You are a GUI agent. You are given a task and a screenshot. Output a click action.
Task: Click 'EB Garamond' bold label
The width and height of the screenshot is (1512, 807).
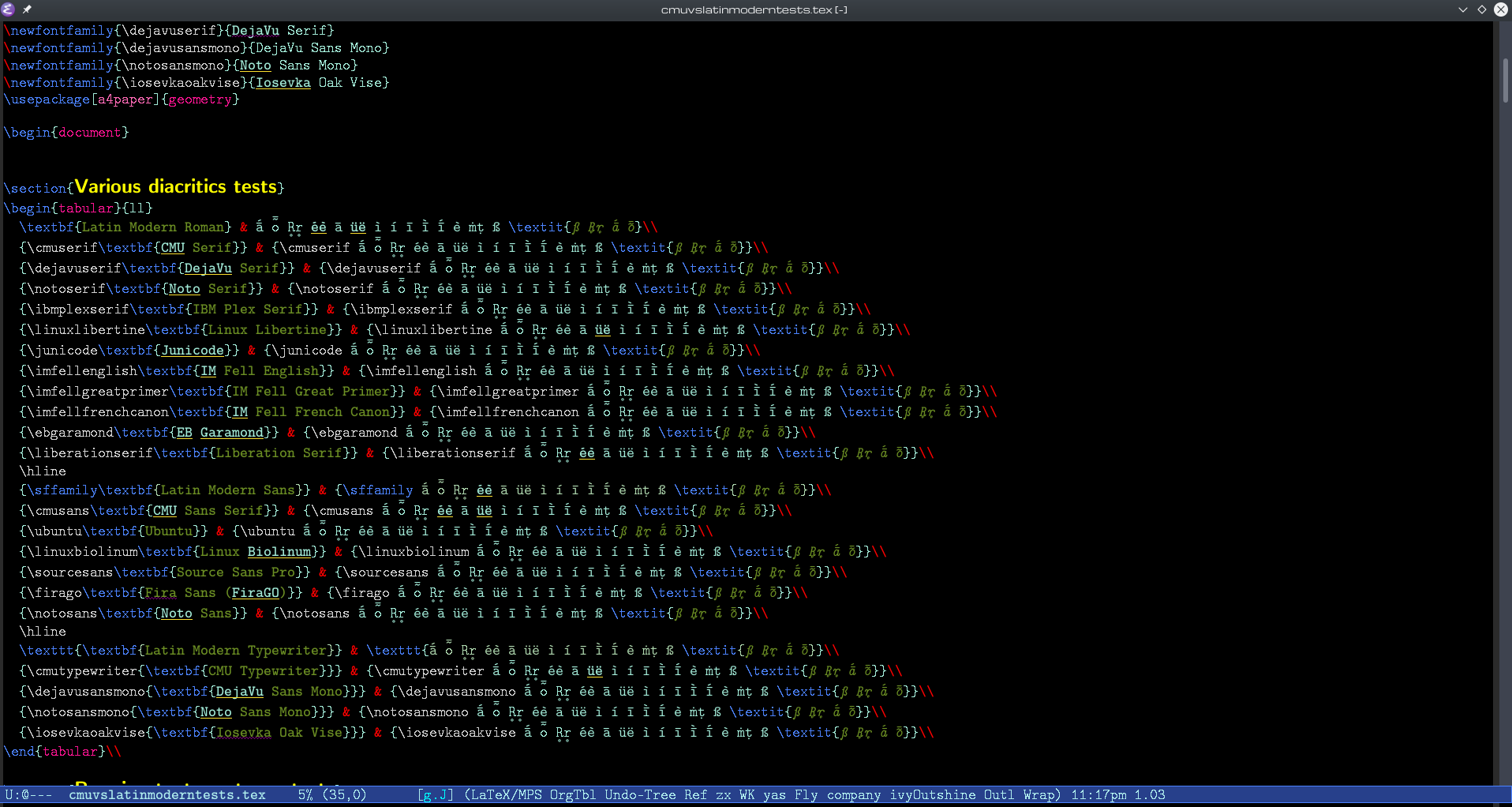tap(220, 433)
